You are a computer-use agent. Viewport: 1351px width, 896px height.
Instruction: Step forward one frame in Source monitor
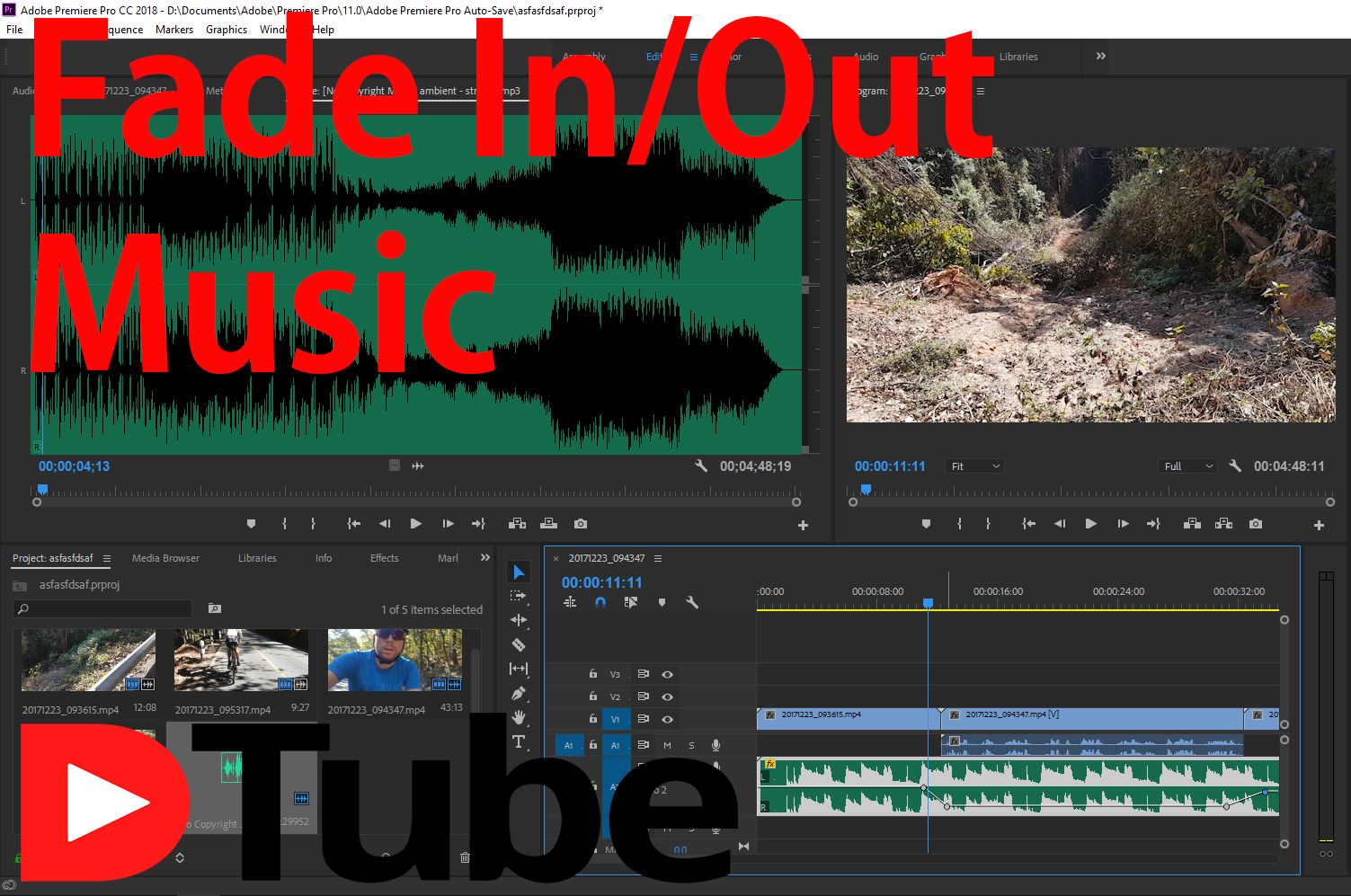tap(448, 524)
